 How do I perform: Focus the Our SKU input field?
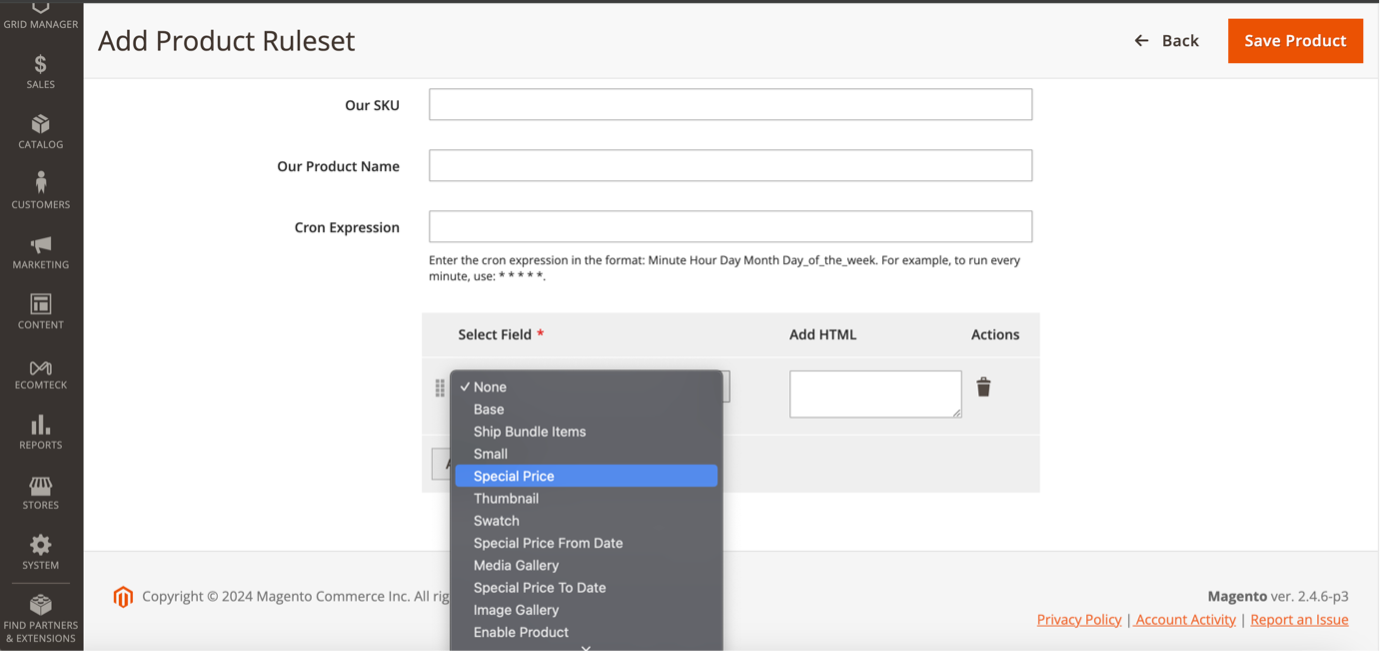coord(730,104)
